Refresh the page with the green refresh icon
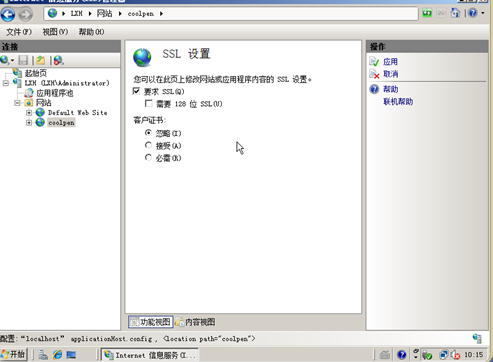The width and height of the screenshot is (493, 362). [x=427, y=13]
